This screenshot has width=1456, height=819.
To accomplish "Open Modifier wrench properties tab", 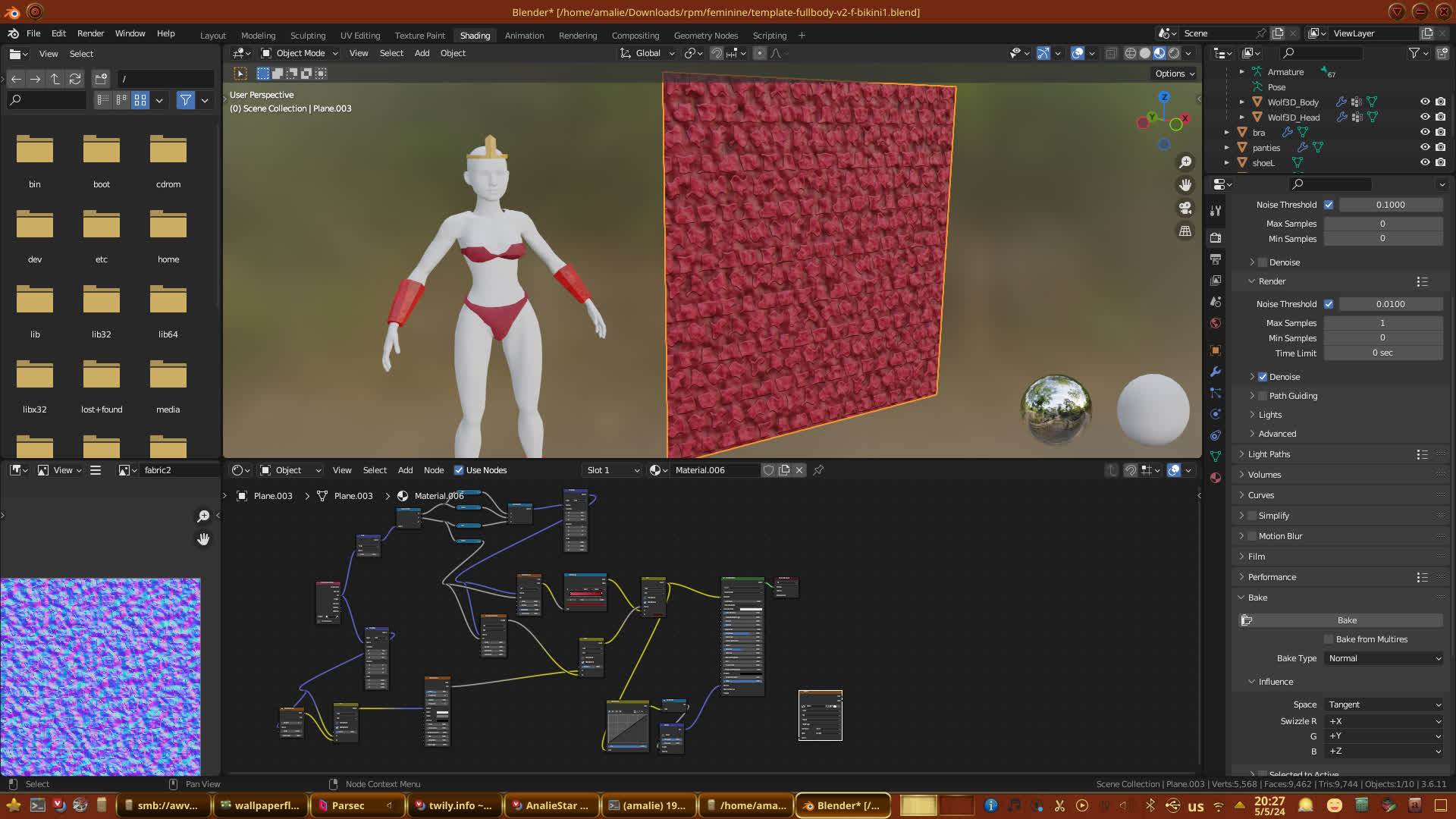I will click(1216, 372).
